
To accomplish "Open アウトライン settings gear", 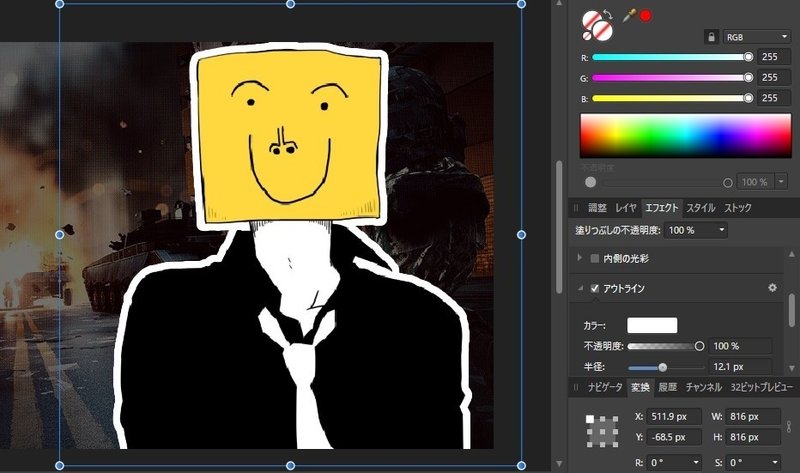I will (772, 288).
